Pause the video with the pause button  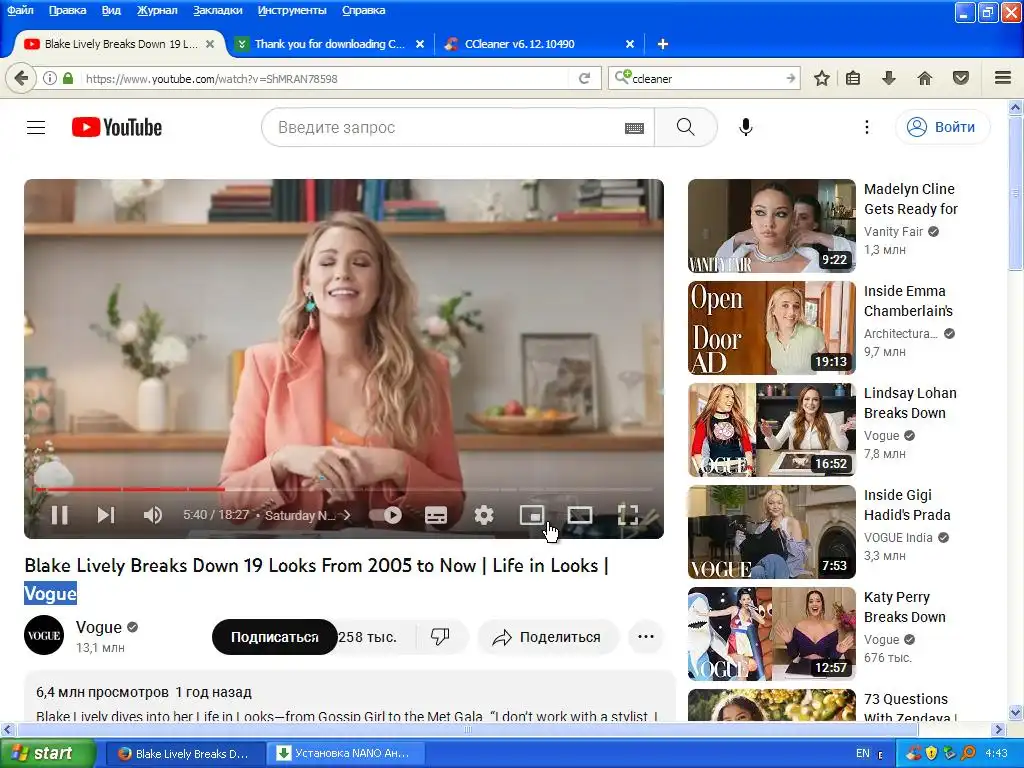[x=59, y=515]
